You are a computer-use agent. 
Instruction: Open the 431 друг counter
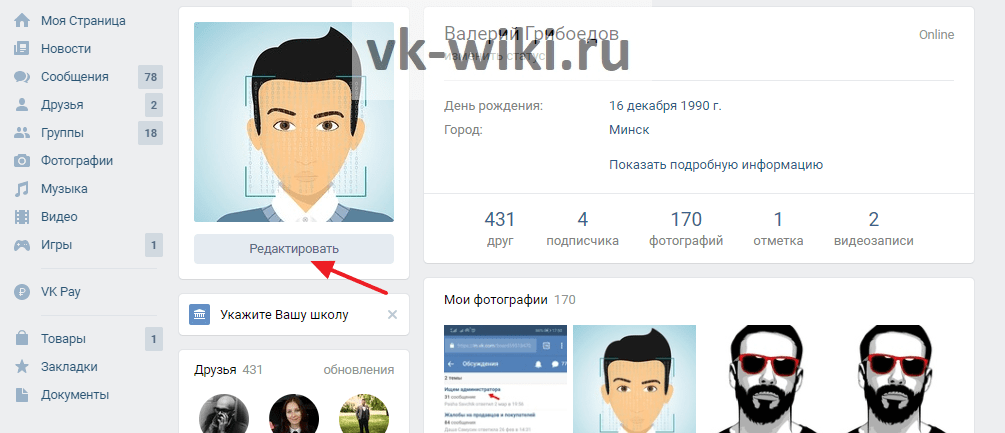500,229
